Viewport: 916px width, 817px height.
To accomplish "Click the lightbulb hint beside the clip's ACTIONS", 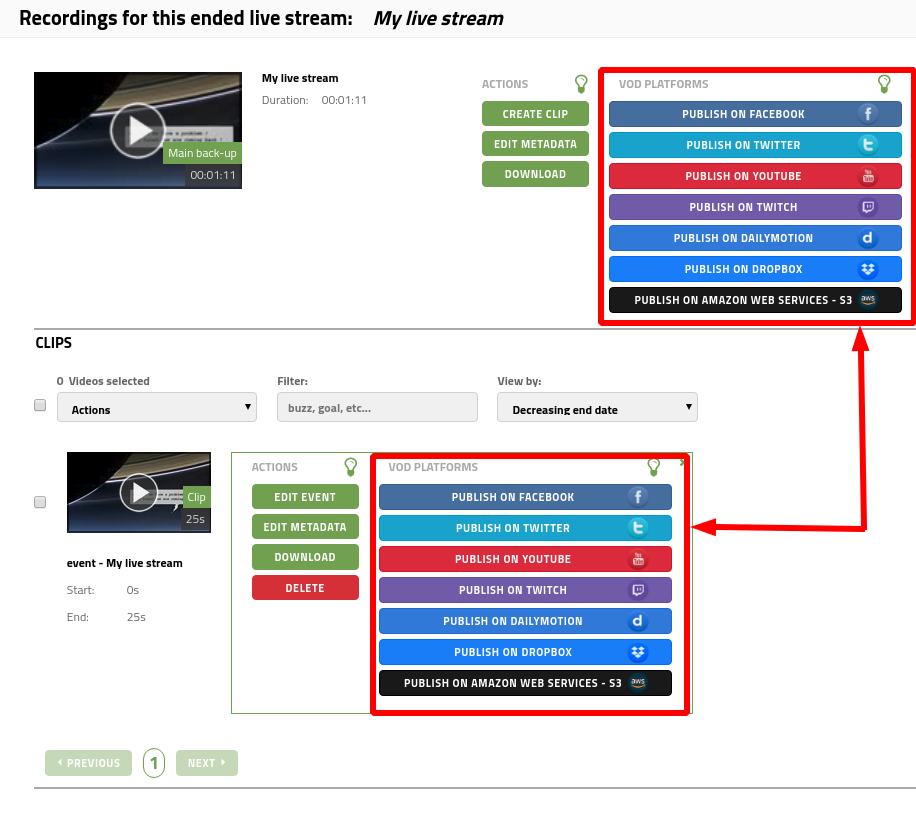I will [351, 467].
